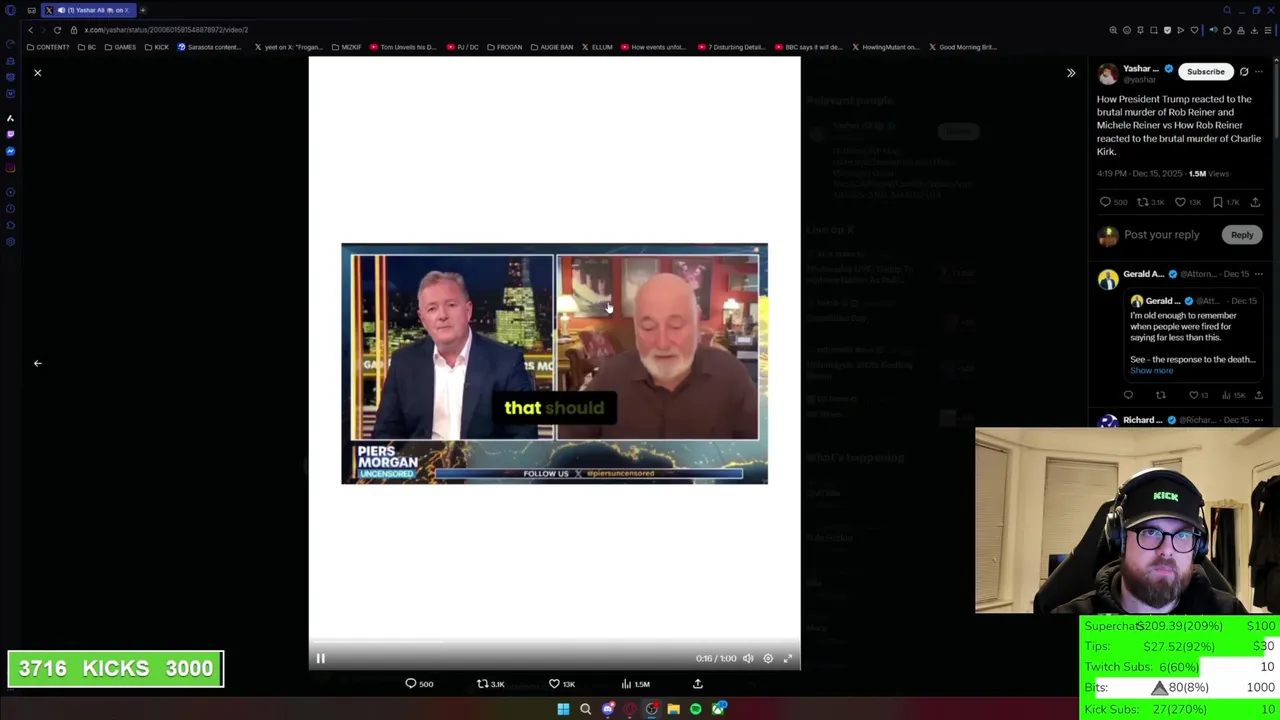Repost Gerald's comment

click(1160, 395)
